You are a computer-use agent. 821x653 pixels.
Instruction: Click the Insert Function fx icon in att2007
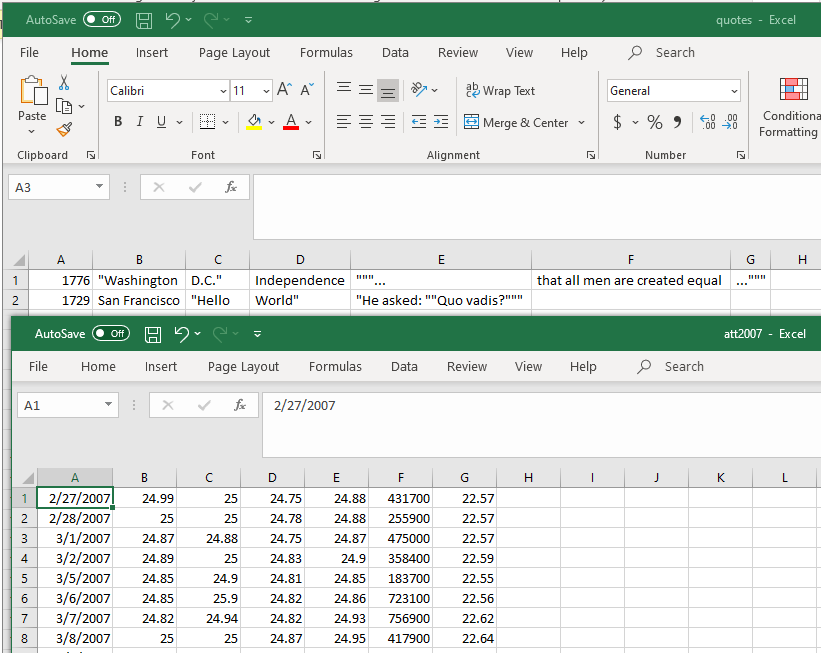click(x=240, y=405)
